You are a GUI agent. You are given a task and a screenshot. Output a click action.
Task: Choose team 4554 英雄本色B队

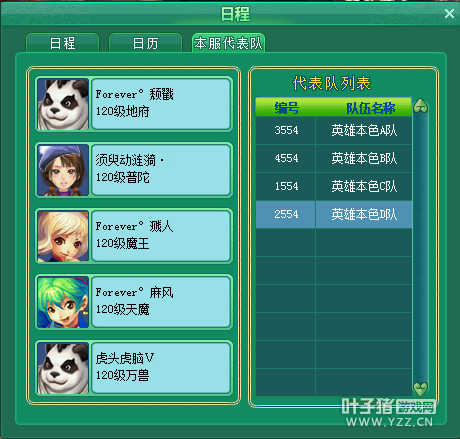(x=334, y=158)
